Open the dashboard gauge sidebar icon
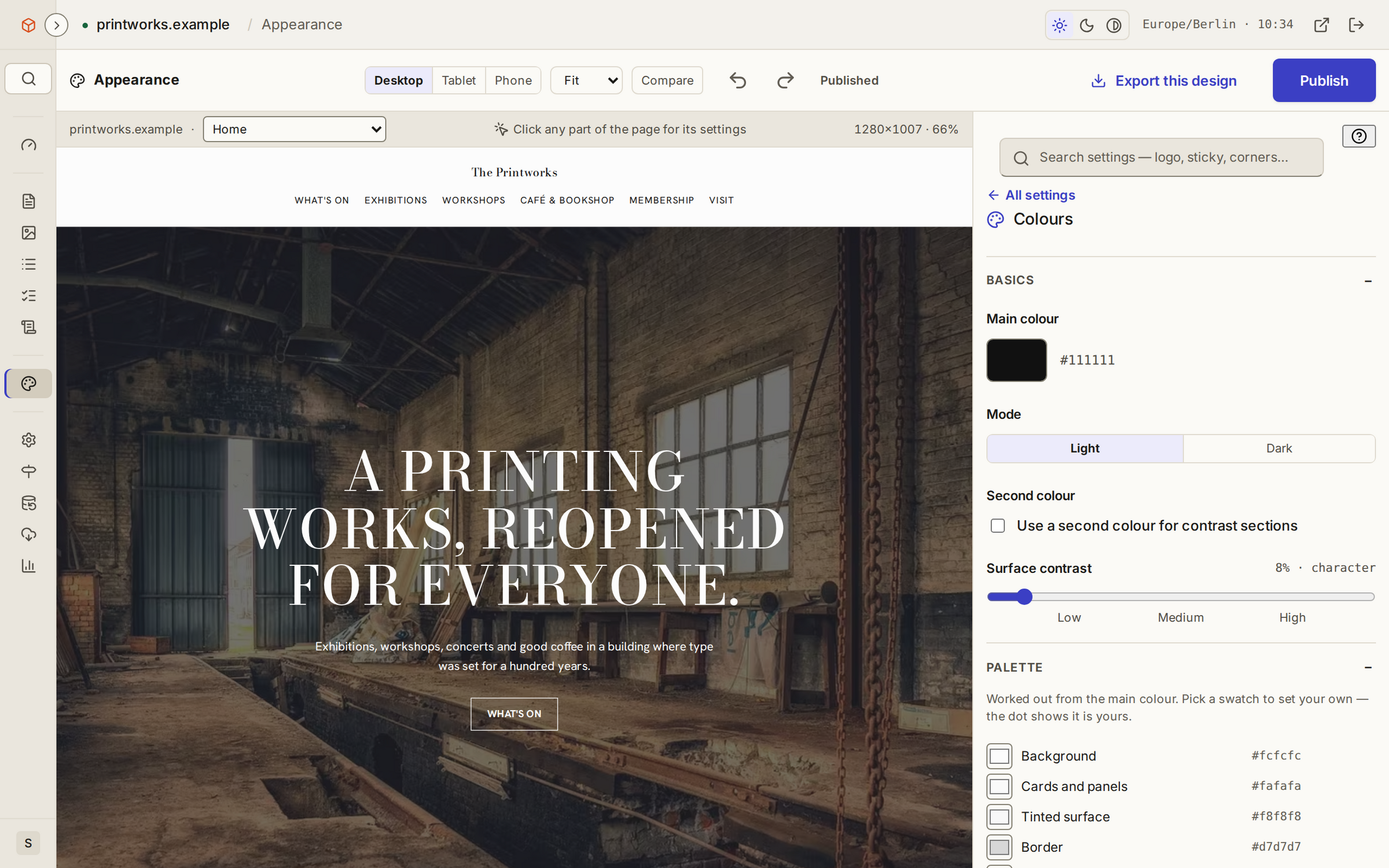This screenshot has width=1389, height=868. 28,145
